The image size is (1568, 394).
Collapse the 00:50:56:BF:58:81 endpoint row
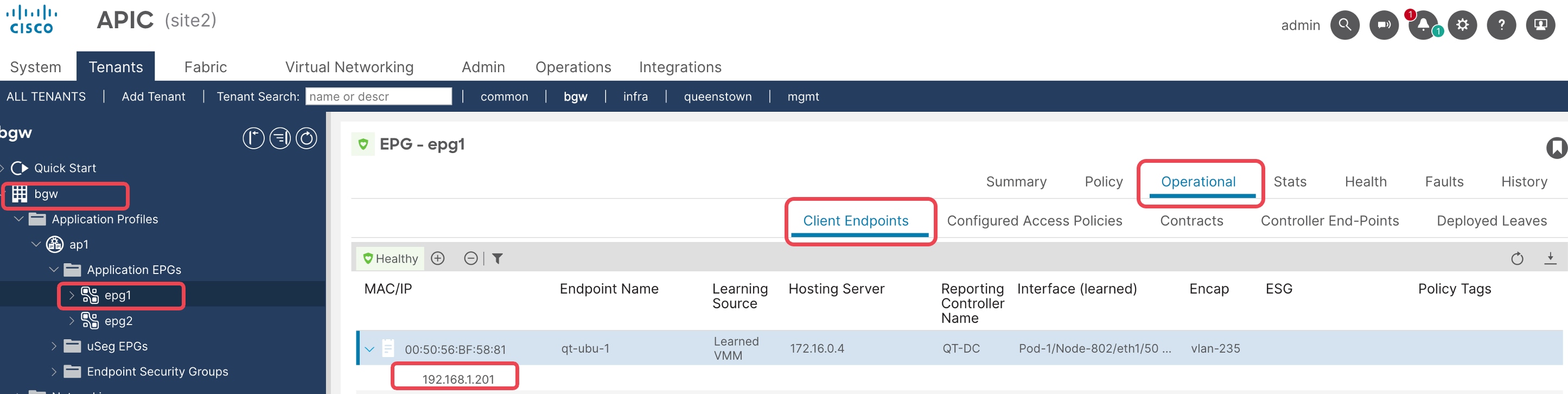coord(369,349)
